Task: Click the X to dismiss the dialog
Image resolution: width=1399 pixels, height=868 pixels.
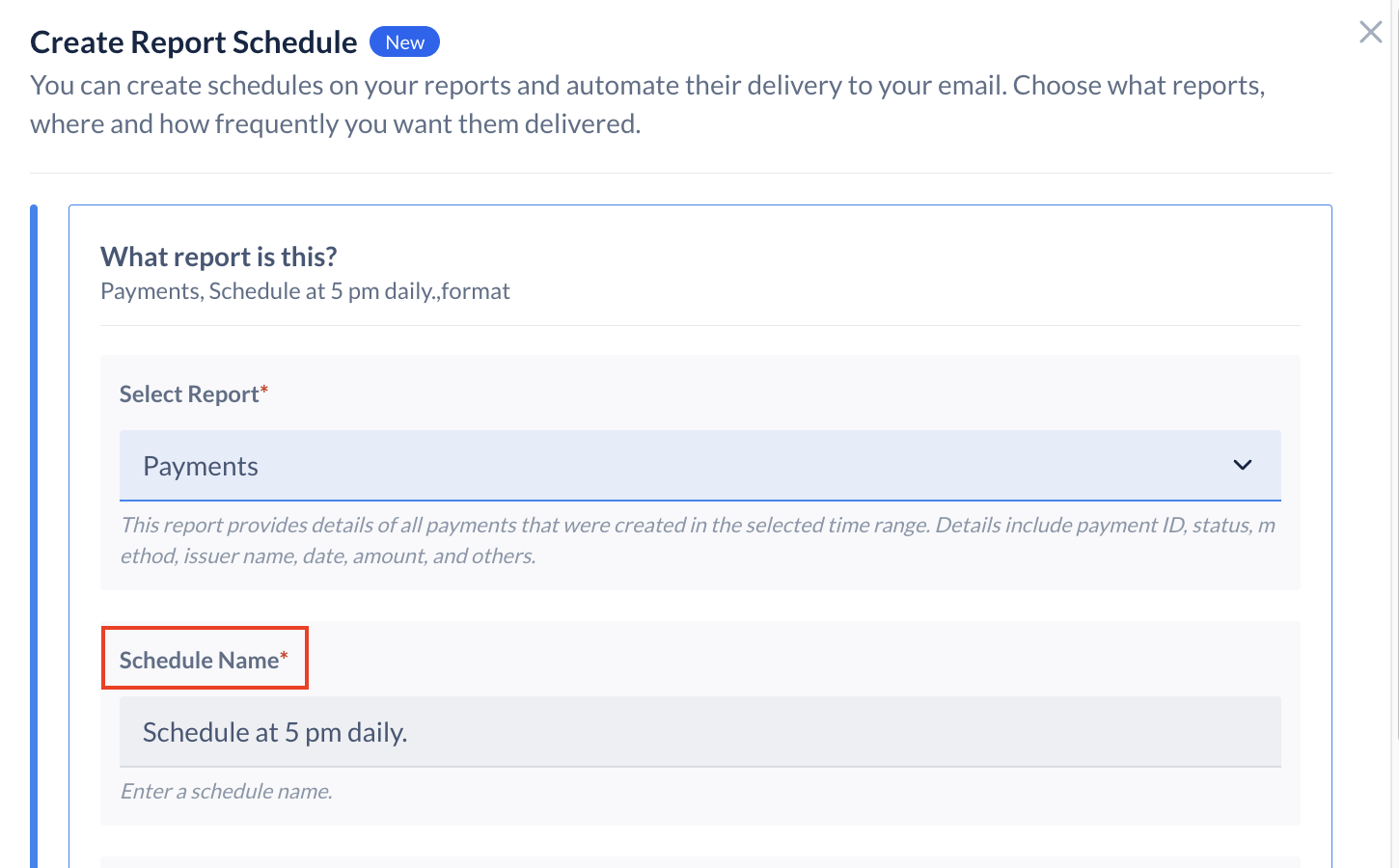Action: tap(1369, 32)
